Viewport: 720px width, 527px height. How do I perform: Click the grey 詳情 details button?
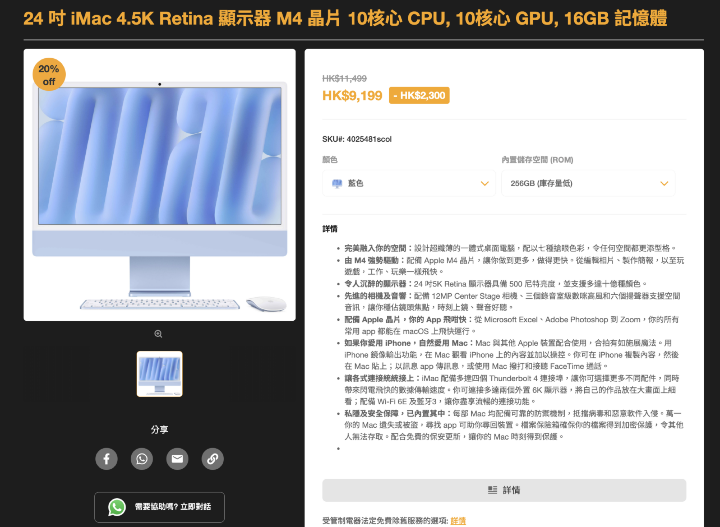[x=504, y=490]
